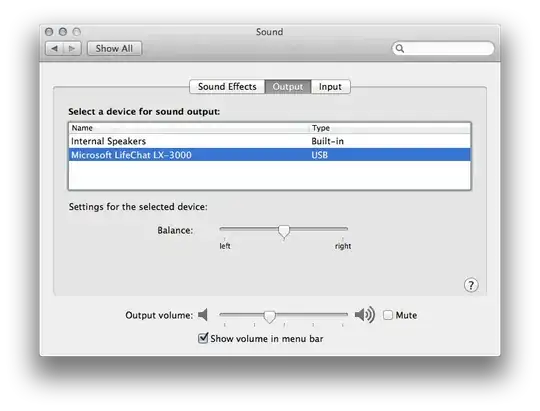The image size is (540, 411).
Task: Click the low volume speaker icon
Action: (x=203, y=315)
